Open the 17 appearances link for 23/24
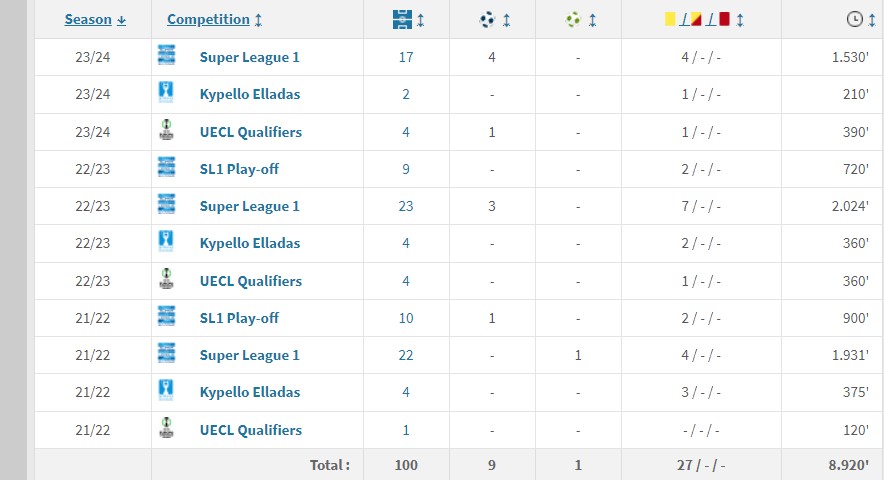Viewport: 884px width, 480px height. (x=406, y=58)
